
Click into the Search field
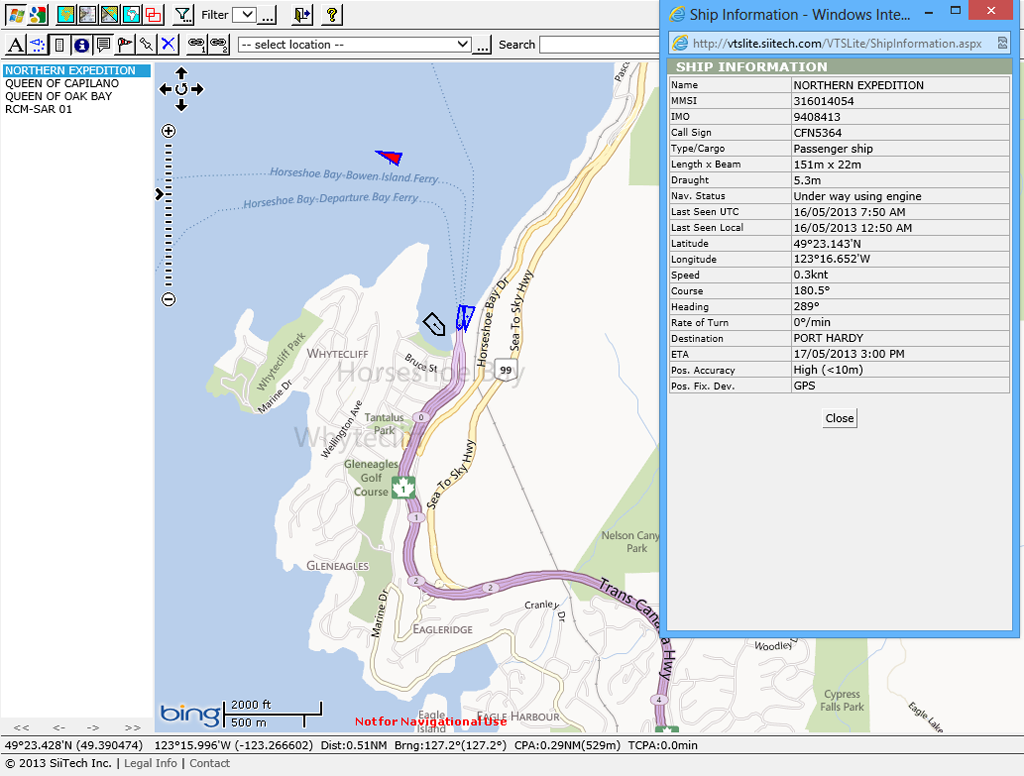600,44
